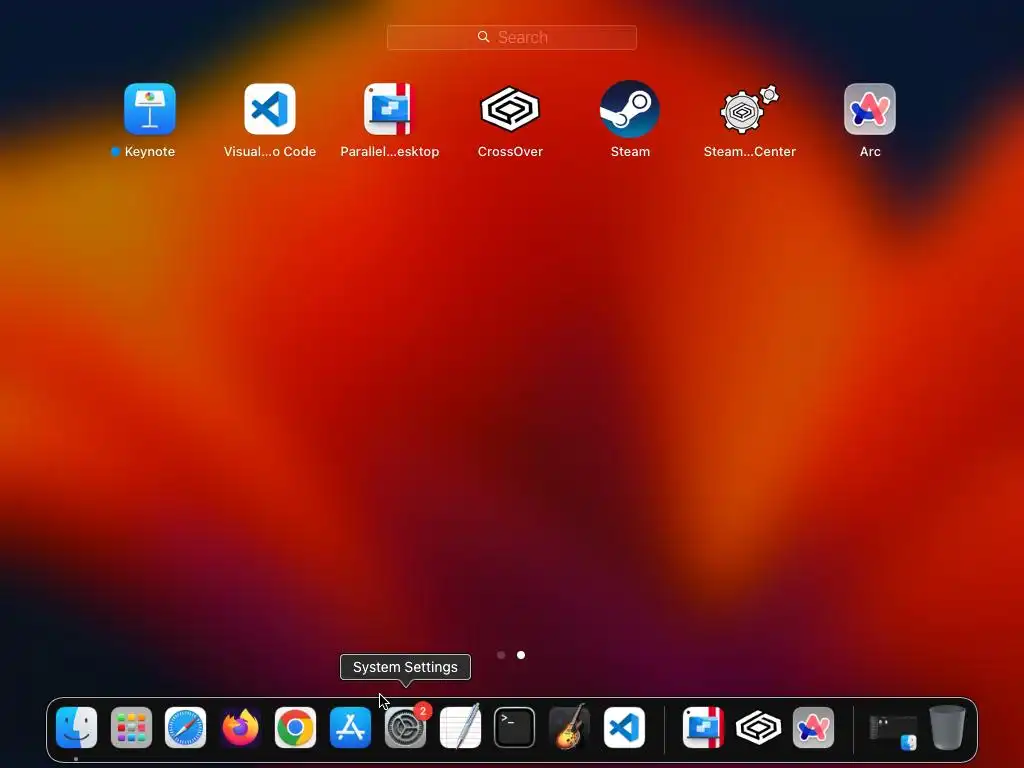
Task: Click the "CrossOver" label text
Action: pos(510,152)
